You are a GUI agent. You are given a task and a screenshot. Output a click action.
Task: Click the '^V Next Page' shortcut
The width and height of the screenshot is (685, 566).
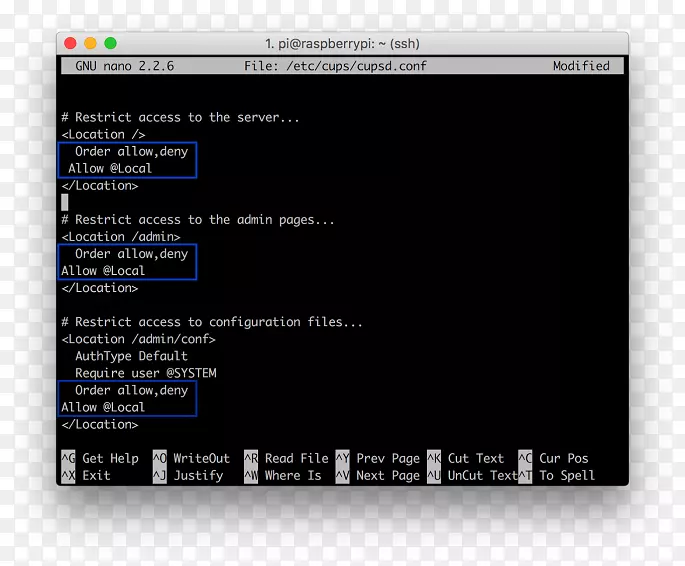pyautogui.click(x=378, y=475)
